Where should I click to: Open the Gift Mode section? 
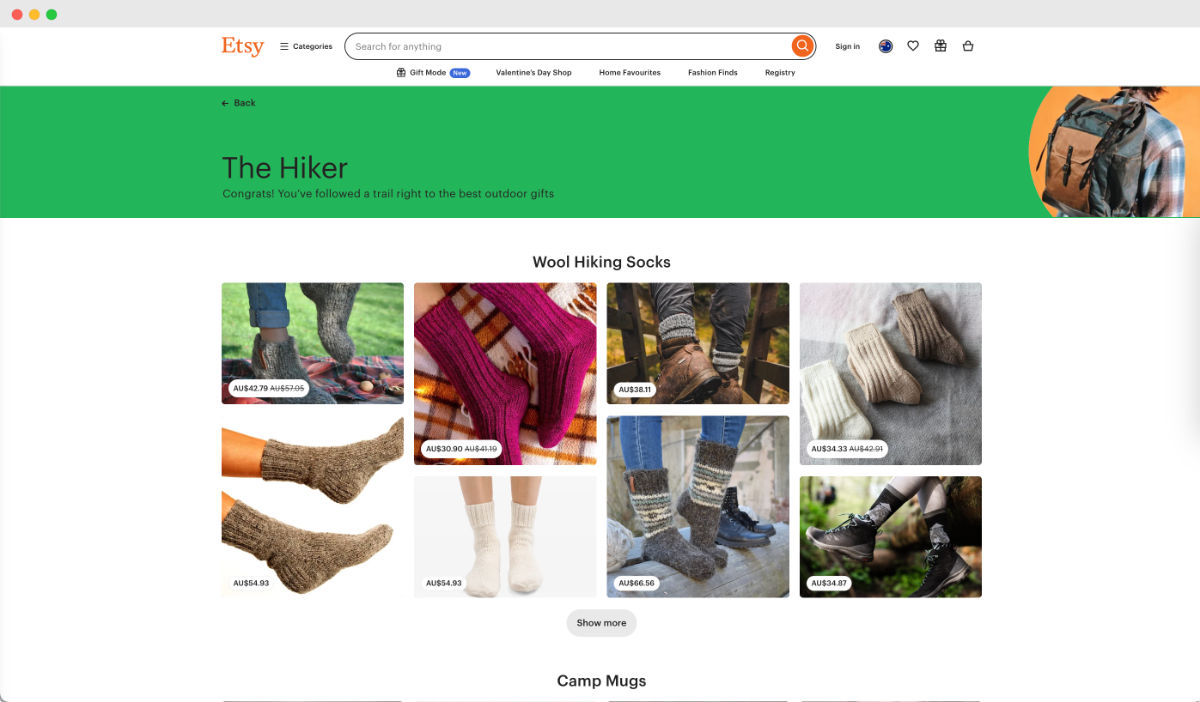[x=424, y=72]
